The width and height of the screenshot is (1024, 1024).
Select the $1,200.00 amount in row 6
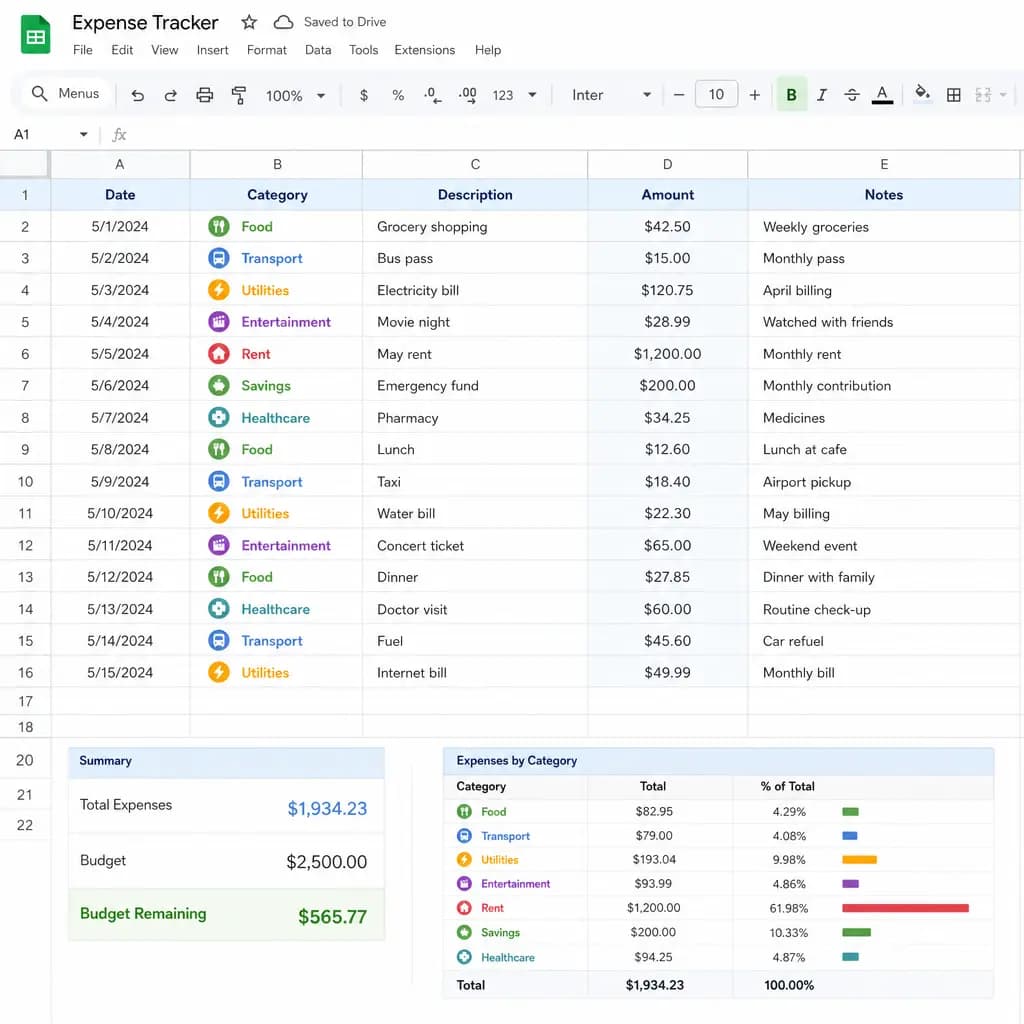click(x=667, y=354)
